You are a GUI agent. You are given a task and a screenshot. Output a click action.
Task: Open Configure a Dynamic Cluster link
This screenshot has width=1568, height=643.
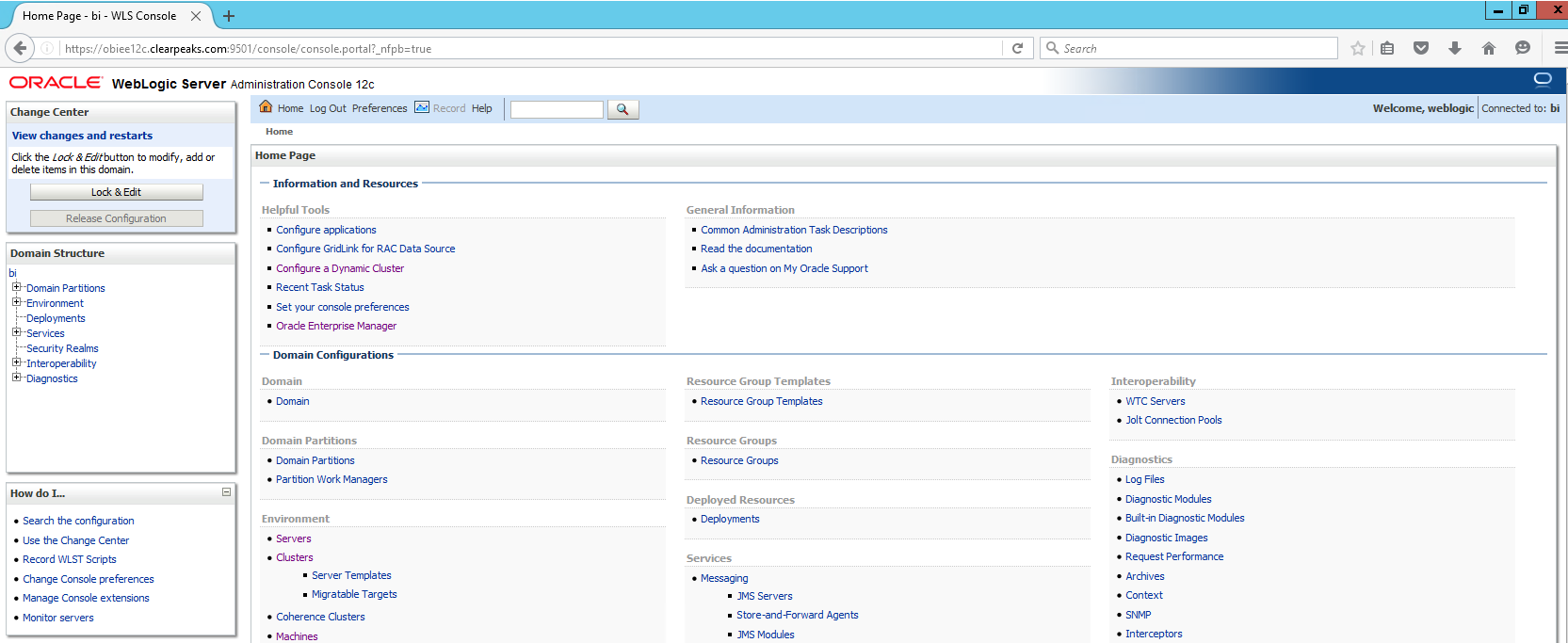340,268
